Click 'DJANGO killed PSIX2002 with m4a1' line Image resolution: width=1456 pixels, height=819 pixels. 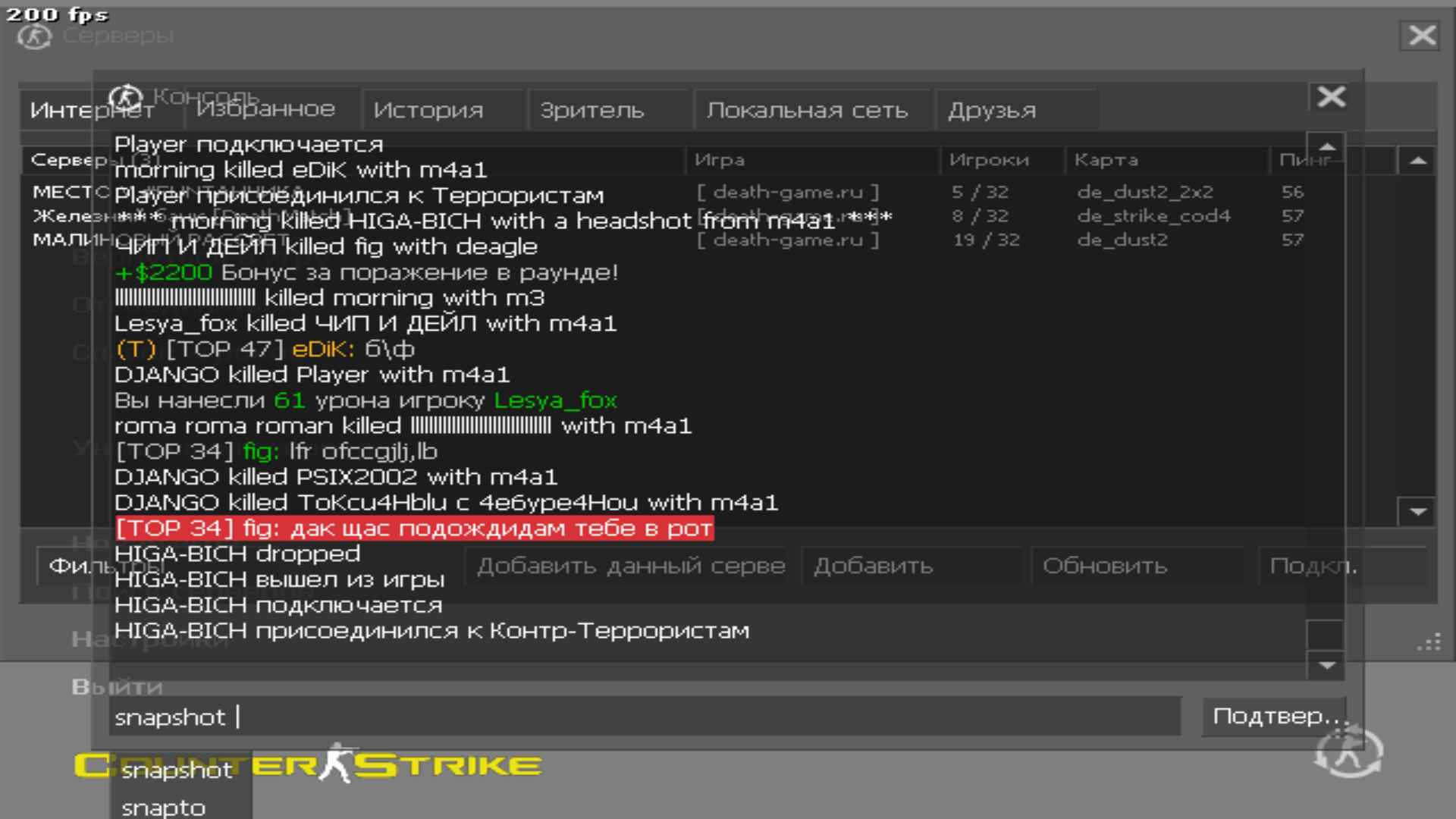(336, 477)
